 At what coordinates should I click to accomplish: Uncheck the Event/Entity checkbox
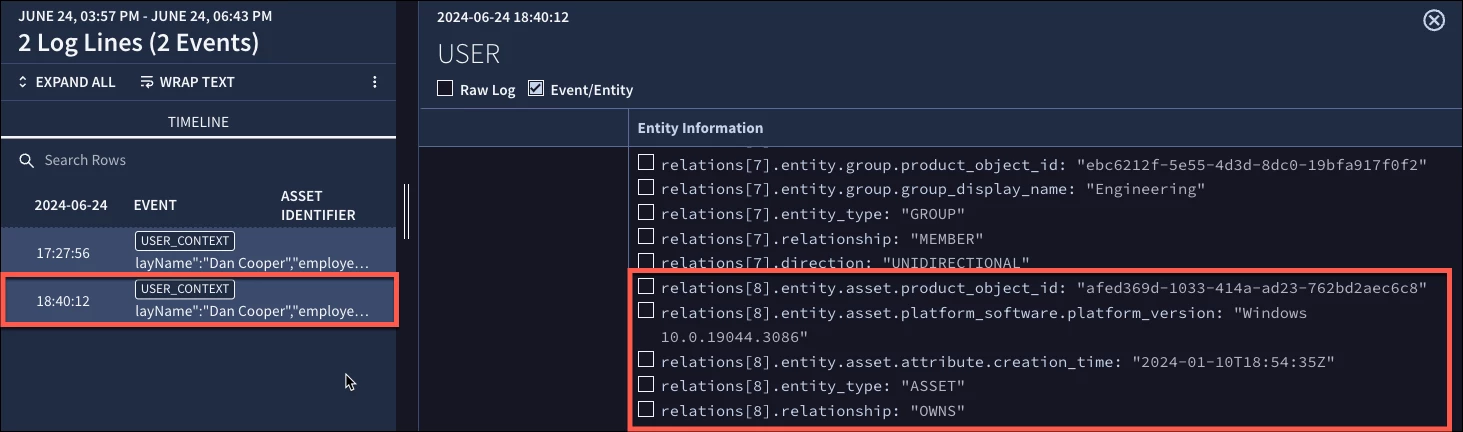tap(536, 89)
